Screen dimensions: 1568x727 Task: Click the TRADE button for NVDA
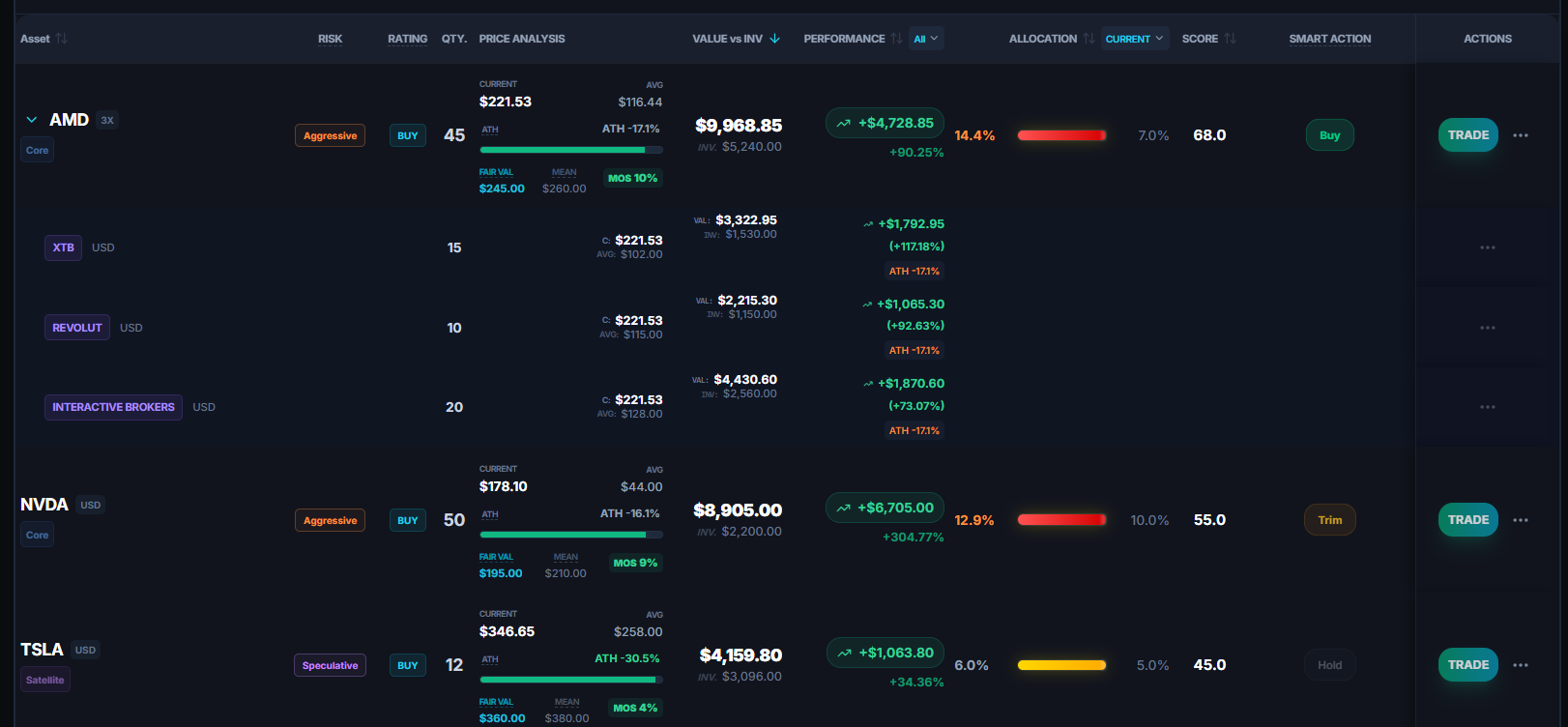1468,520
